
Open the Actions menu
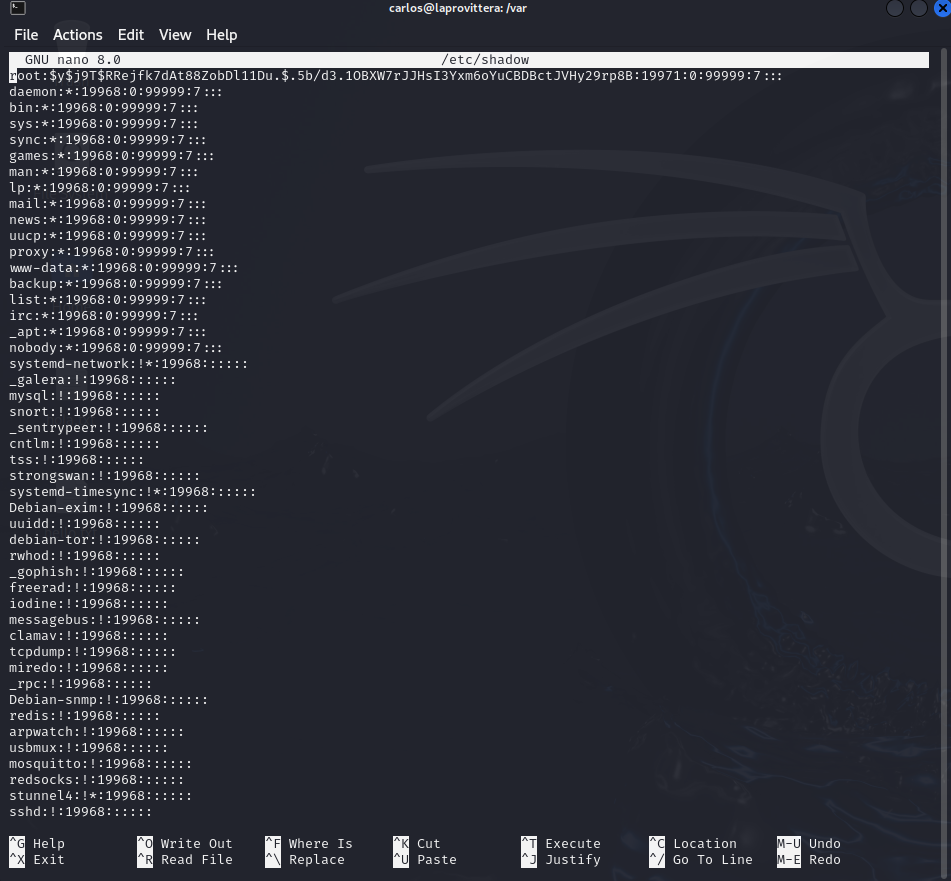tap(78, 35)
